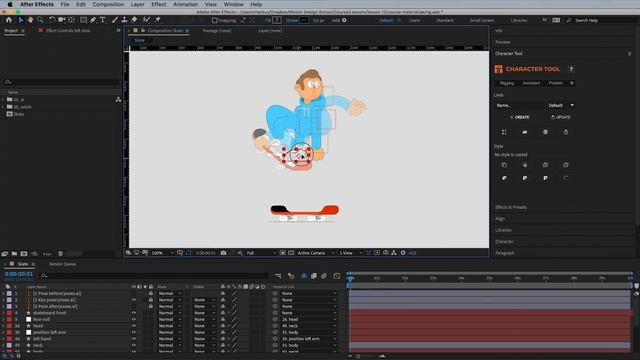Select the Zoom magnifier tool
The width and height of the screenshot is (640, 360).
pos(40,20)
